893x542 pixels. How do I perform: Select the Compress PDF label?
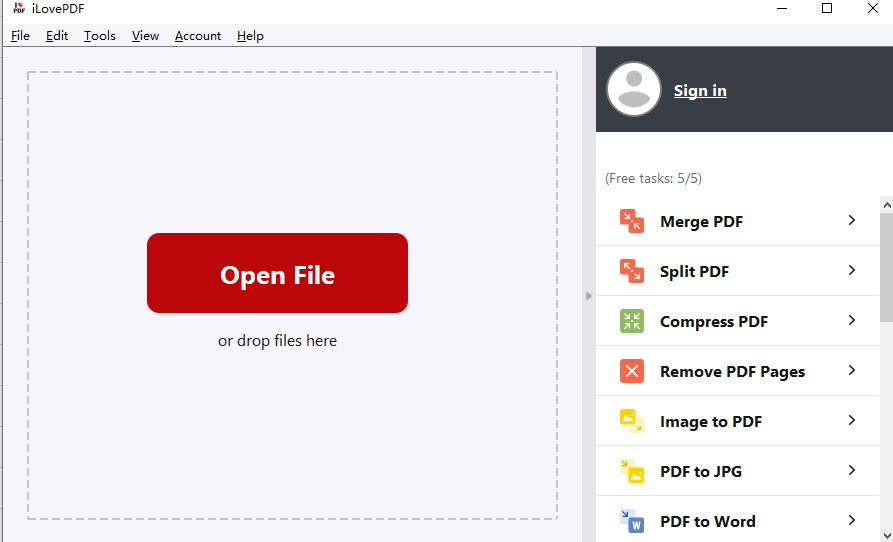click(x=714, y=322)
